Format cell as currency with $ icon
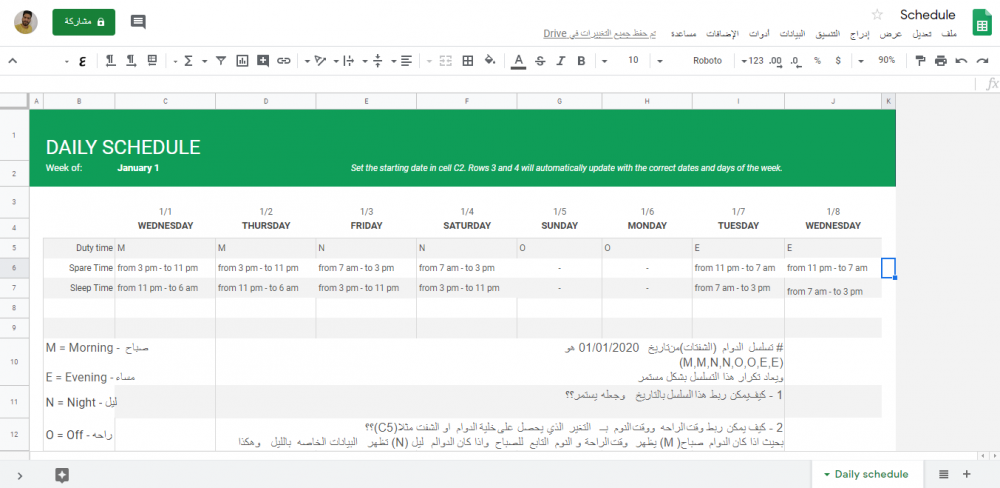The width and height of the screenshot is (1000, 488). tap(837, 61)
